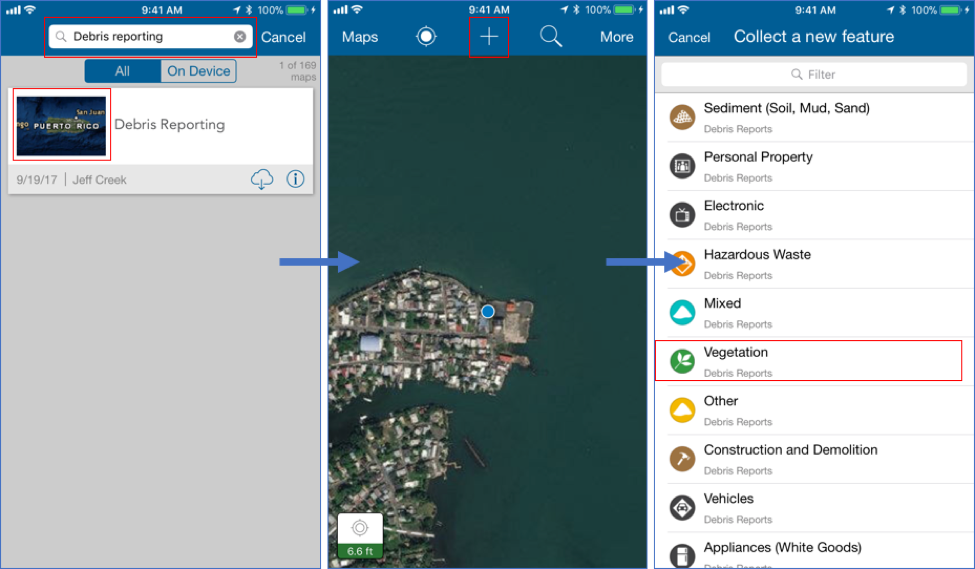Switch to the On Device tab
Image resolution: width=975 pixels, height=569 pixels.
click(x=198, y=71)
